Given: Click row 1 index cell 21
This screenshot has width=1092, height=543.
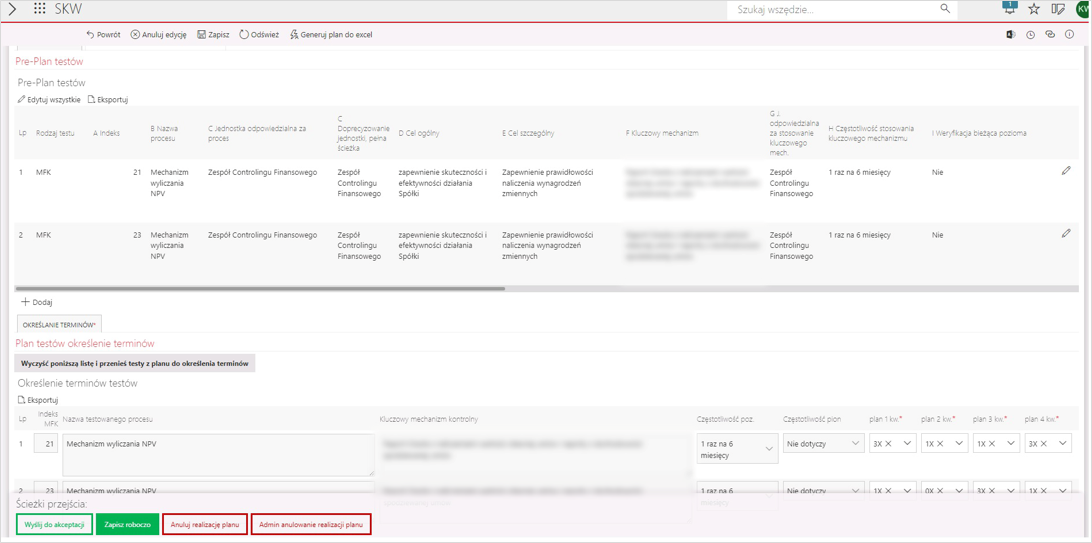Looking at the screenshot, I should pyautogui.click(x=137, y=172).
